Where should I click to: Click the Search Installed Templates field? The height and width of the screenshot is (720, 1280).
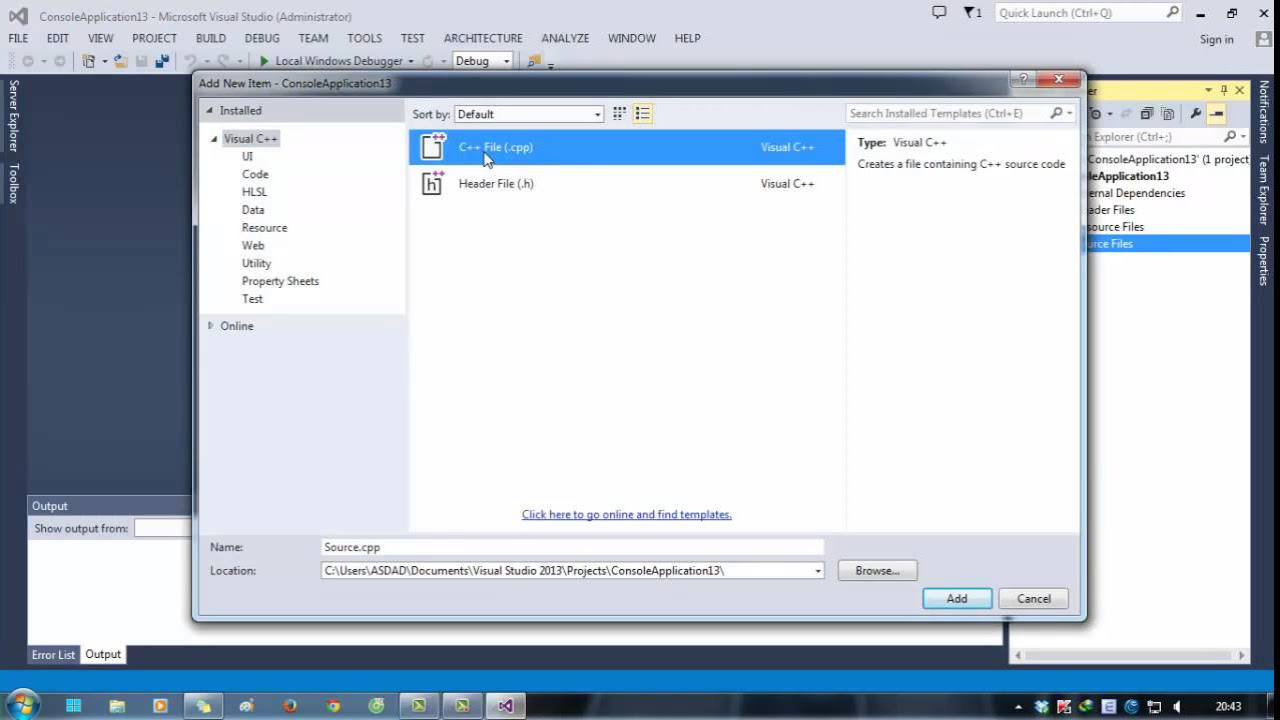click(x=946, y=114)
